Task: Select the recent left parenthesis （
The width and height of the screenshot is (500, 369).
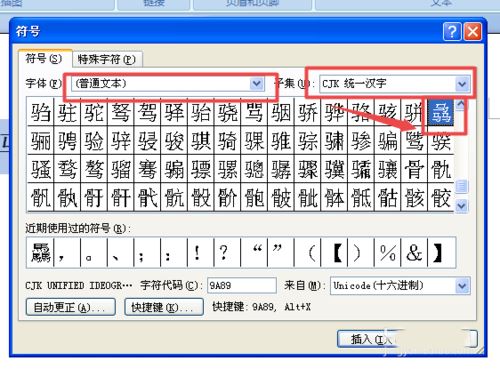Action: point(307,253)
